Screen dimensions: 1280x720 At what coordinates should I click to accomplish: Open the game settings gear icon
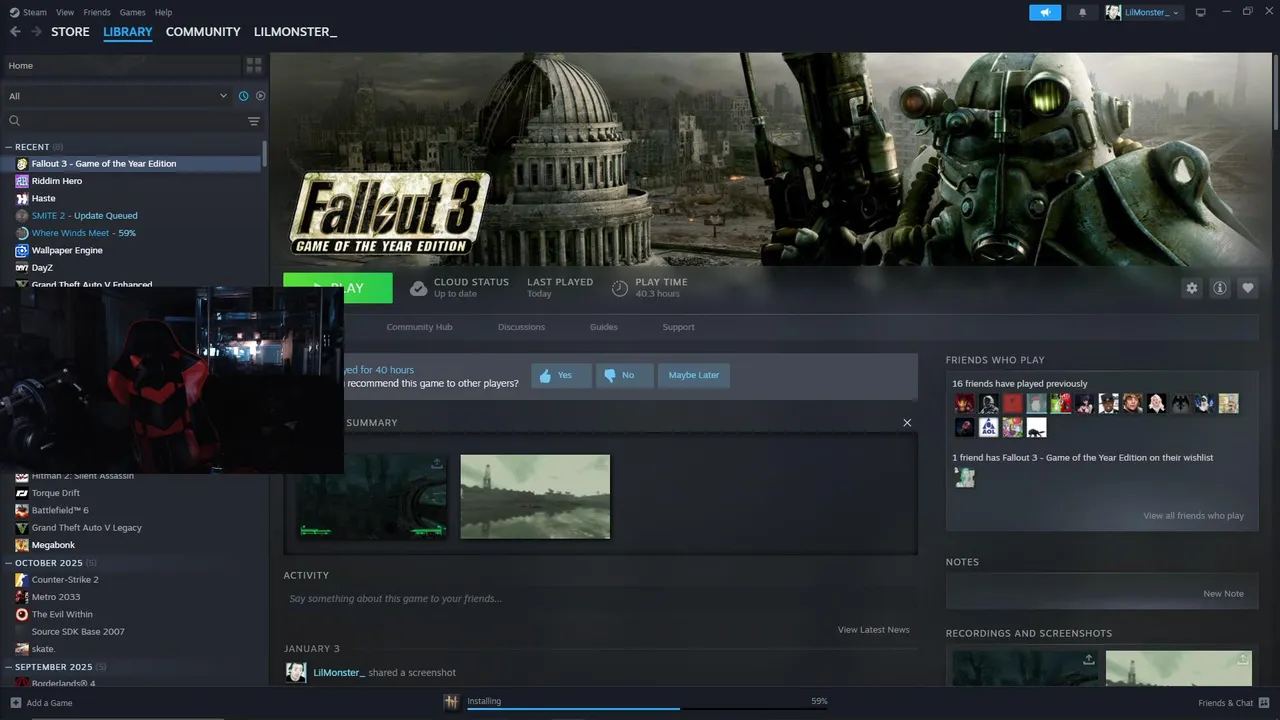click(1192, 288)
